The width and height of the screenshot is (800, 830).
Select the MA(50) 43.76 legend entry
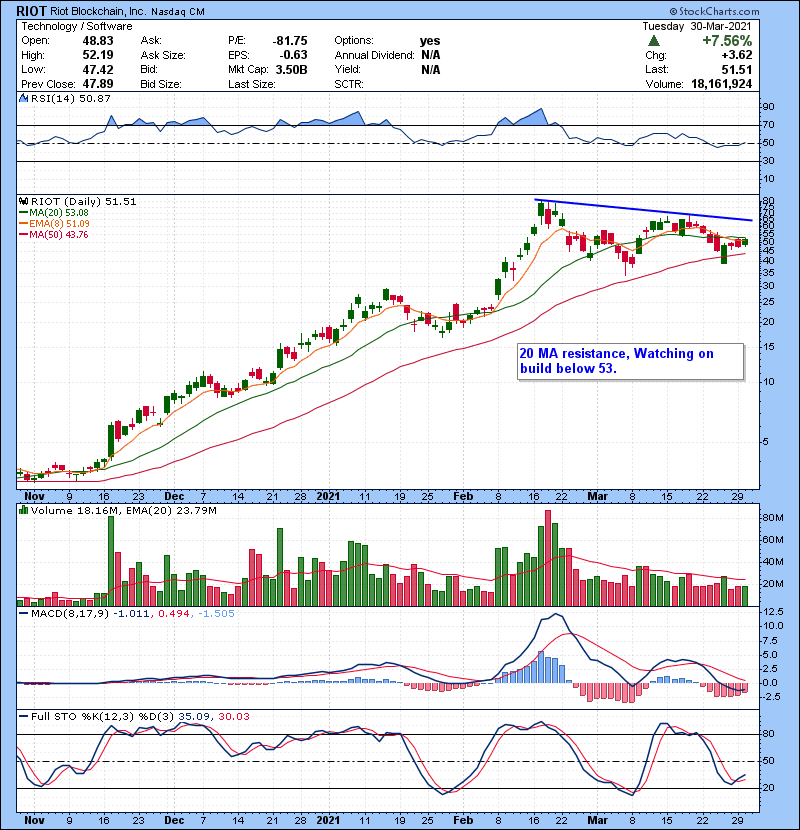pyautogui.click(x=54, y=235)
